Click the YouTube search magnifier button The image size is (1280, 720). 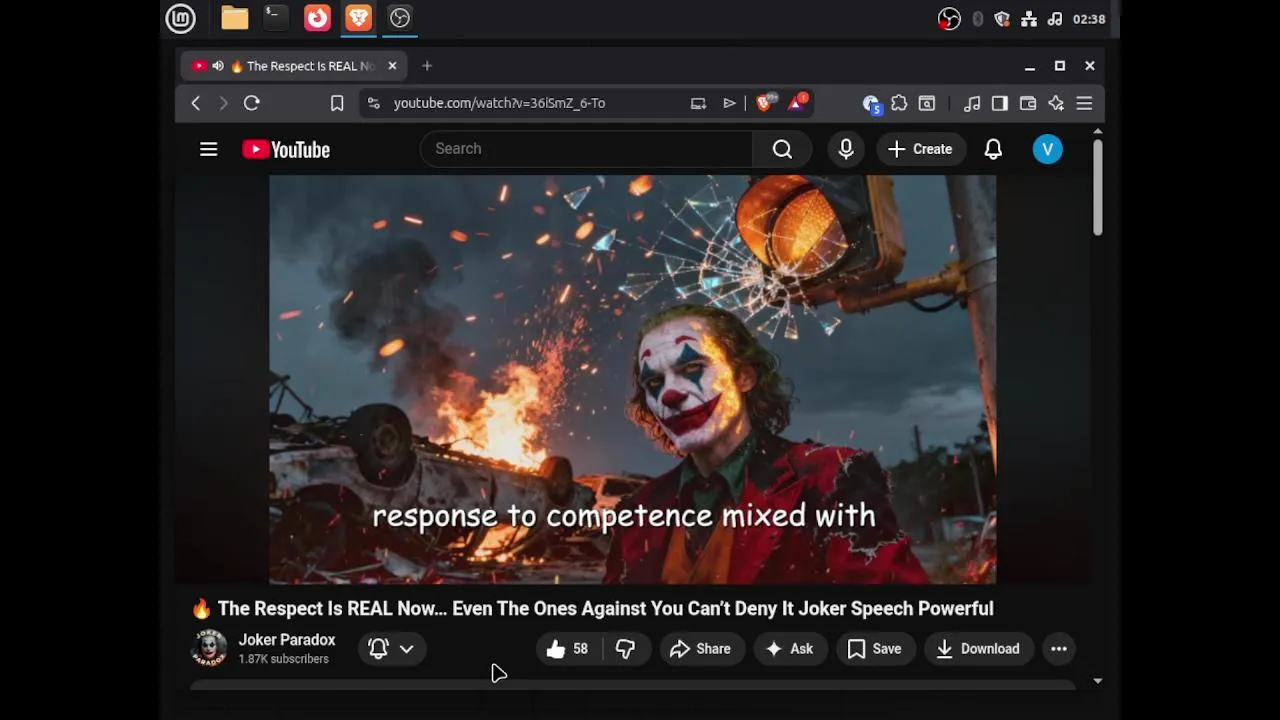782,149
